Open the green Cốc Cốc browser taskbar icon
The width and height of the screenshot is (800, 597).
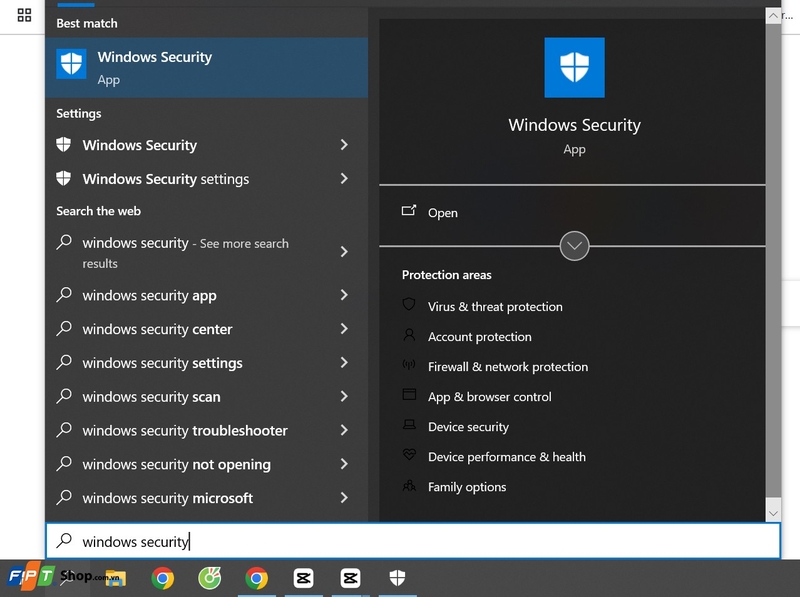click(210, 578)
